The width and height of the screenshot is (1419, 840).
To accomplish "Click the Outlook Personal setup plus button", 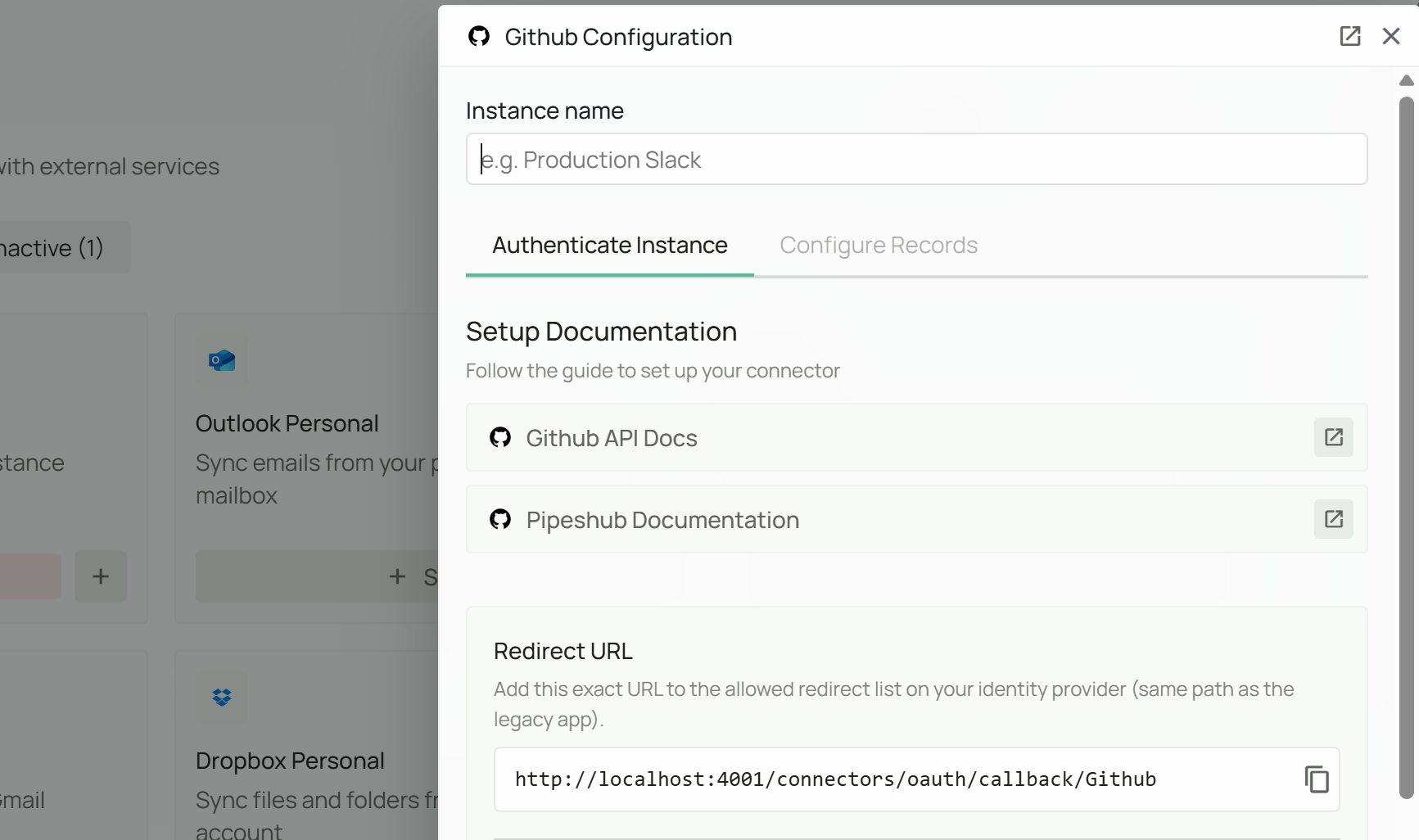I will (x=317, y=576).
